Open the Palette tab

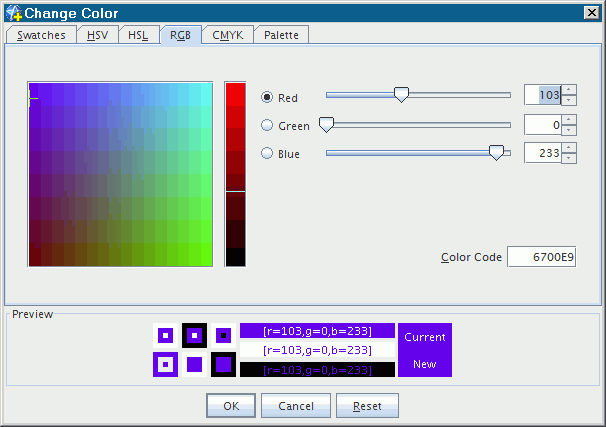click(281, 35)
